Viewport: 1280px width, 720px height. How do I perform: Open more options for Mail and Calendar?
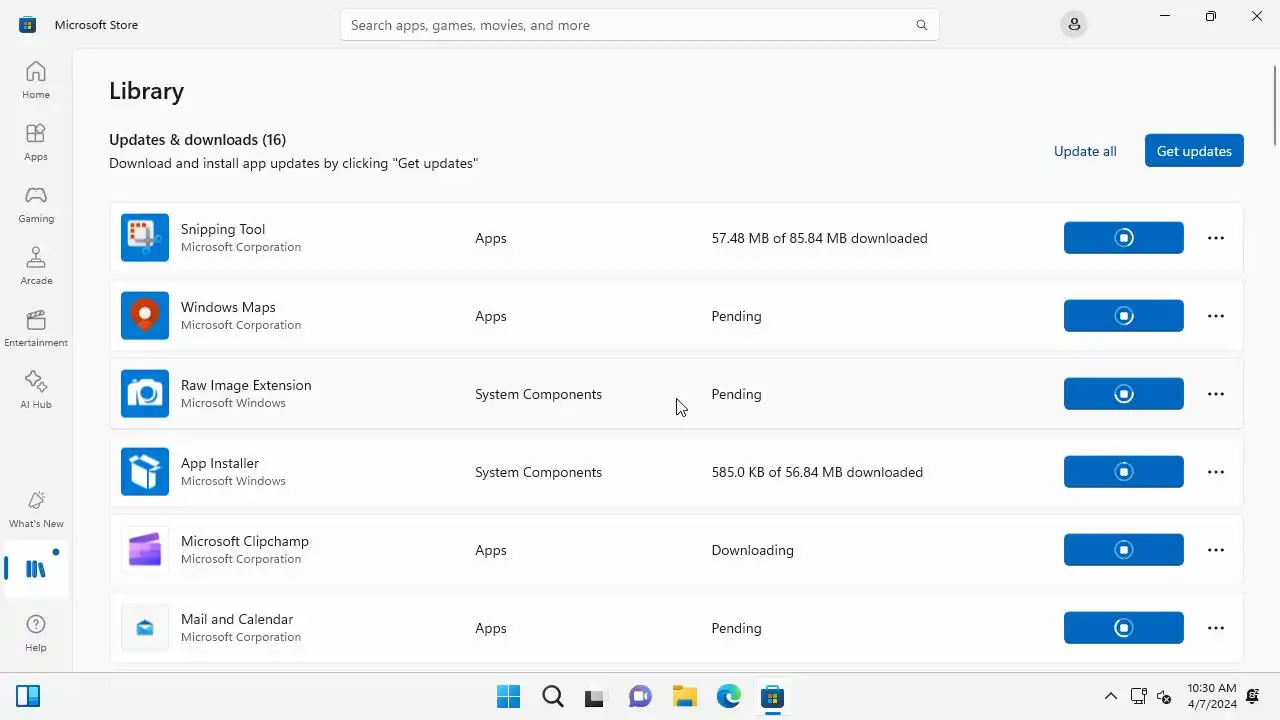1216,628
